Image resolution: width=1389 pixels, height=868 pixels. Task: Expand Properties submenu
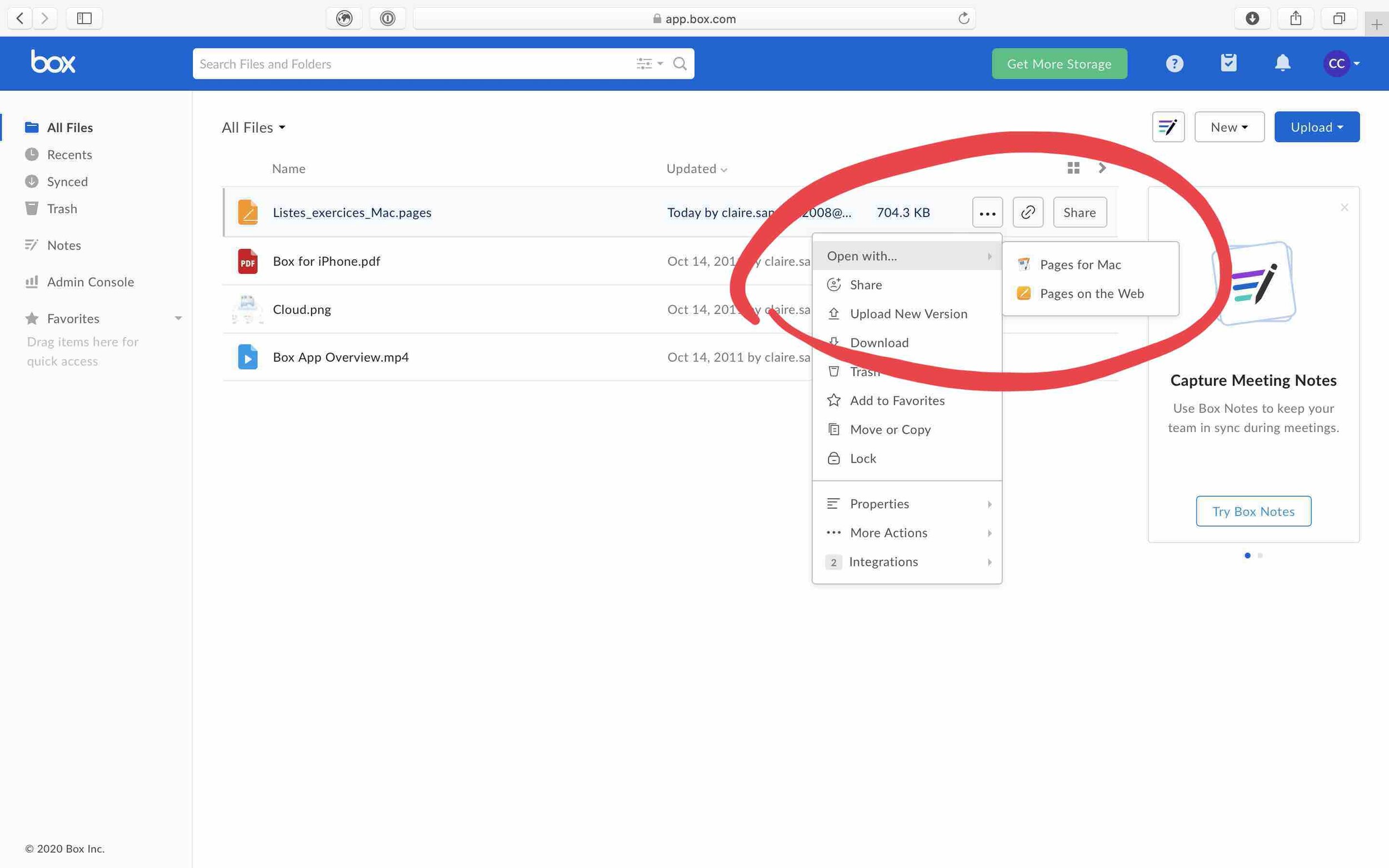907,504
